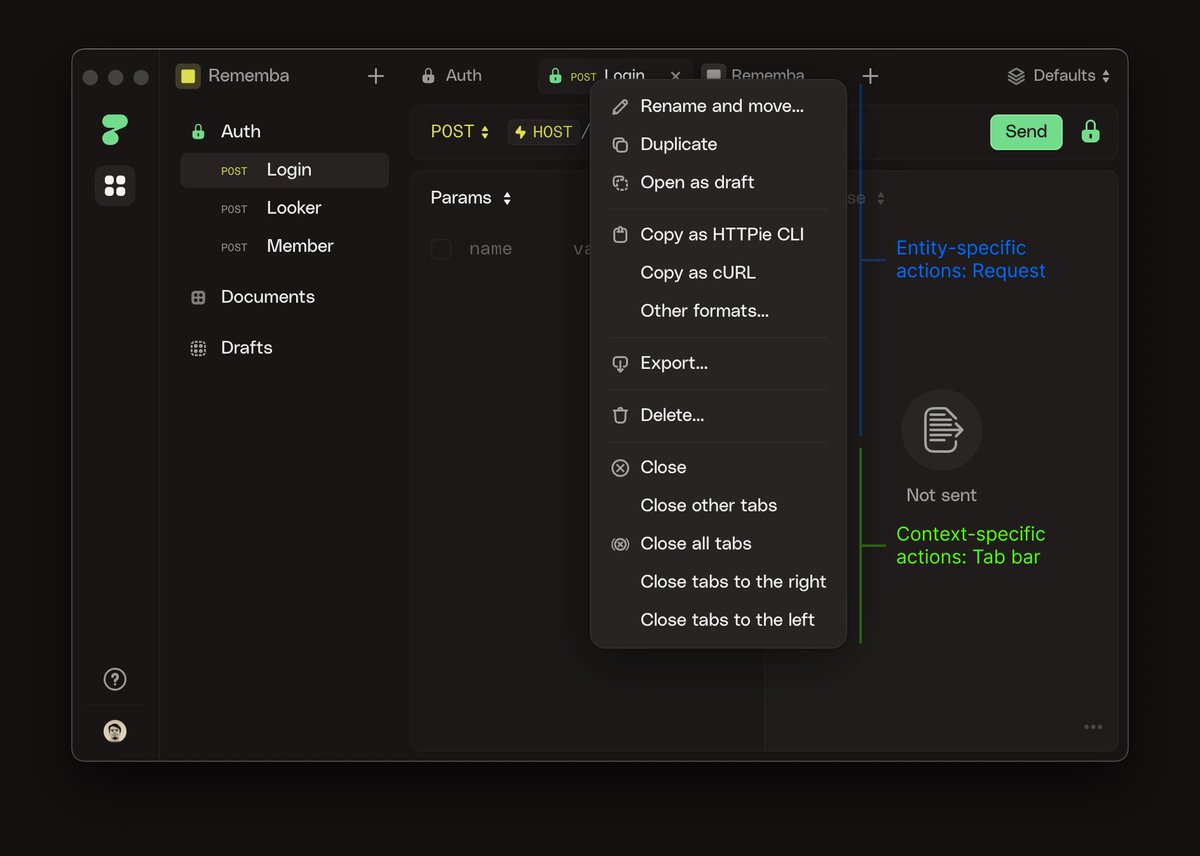Click the plus icon next to Rememba collection
Viewport: 1200px width, 856px height.
coord(376,75)
